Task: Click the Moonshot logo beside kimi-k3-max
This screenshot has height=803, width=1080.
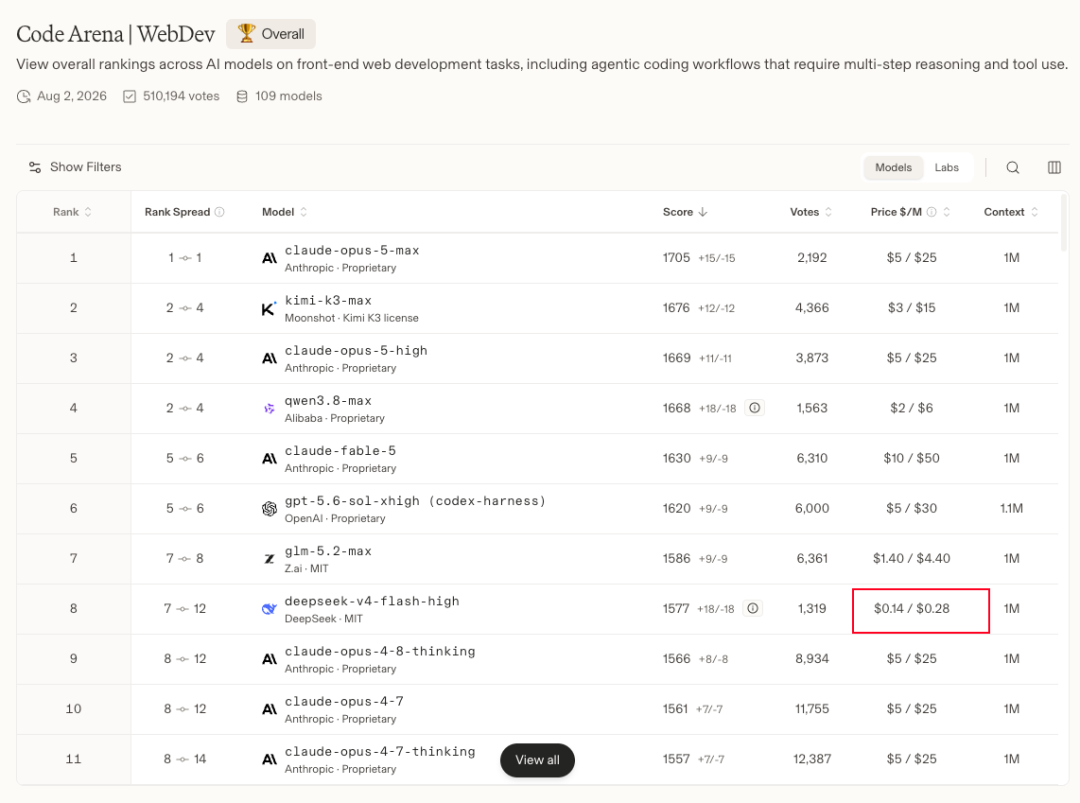Action: point(269,308)
